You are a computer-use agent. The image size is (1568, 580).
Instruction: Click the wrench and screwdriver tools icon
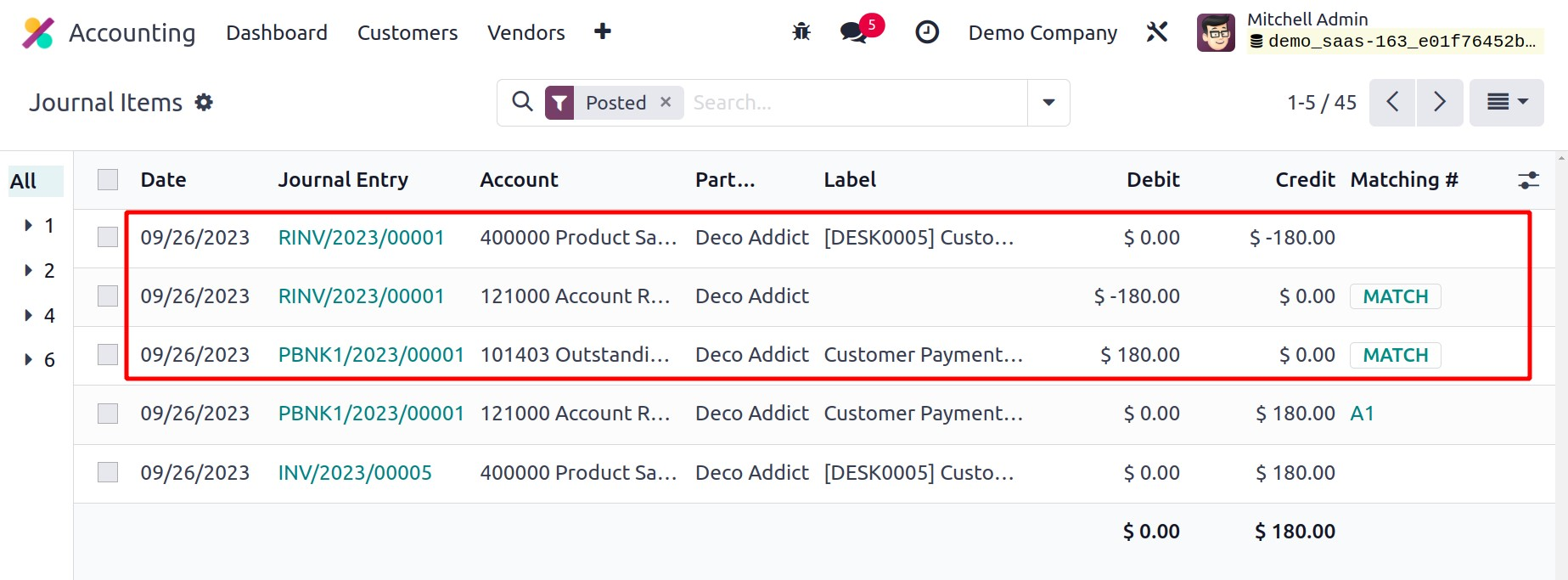pyautogui.click(x=1156, y=32)
